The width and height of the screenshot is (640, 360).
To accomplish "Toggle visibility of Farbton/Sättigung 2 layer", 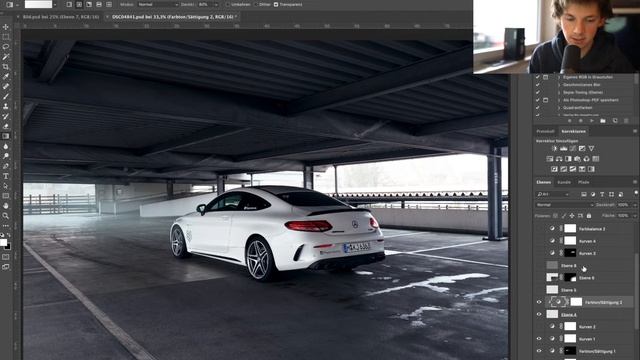I will tap(539, 302).
